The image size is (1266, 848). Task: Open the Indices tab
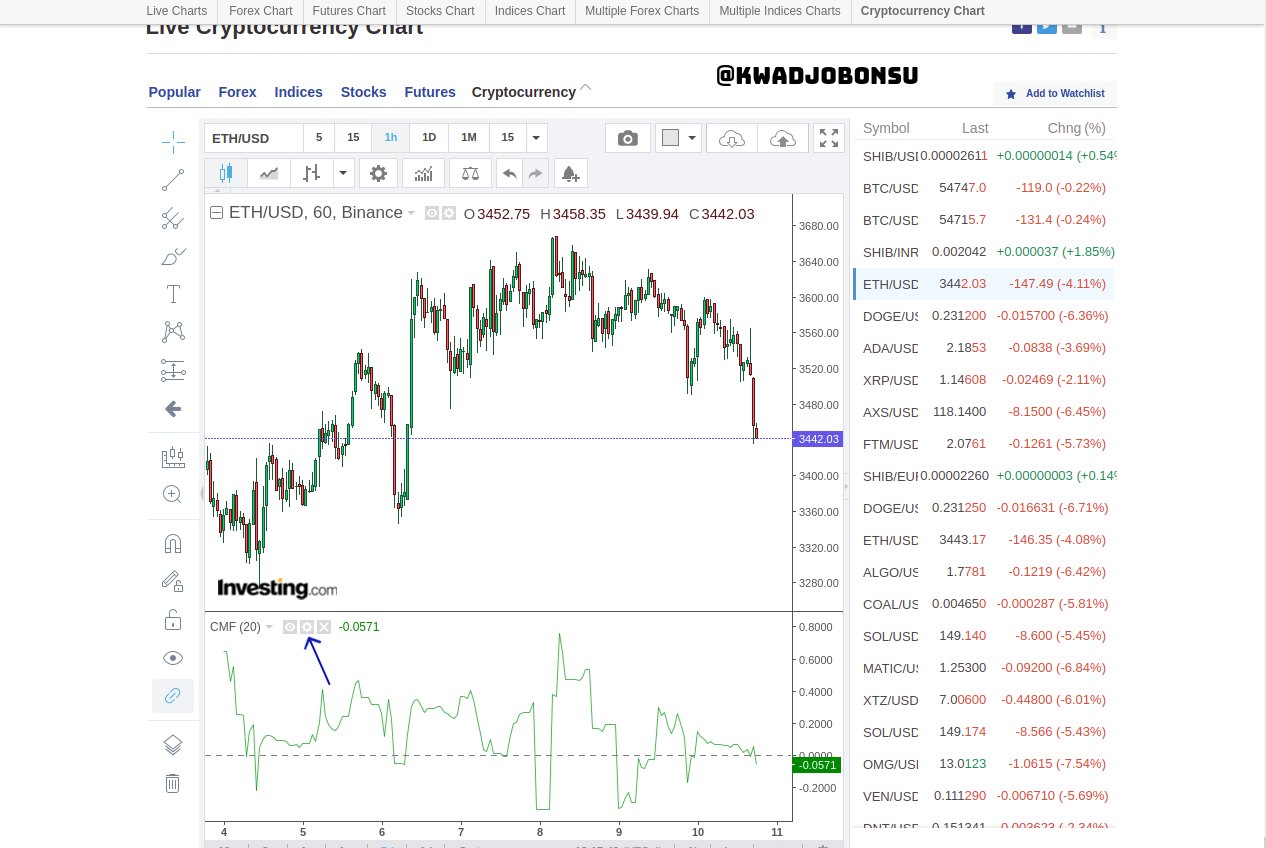click(299, 92)
